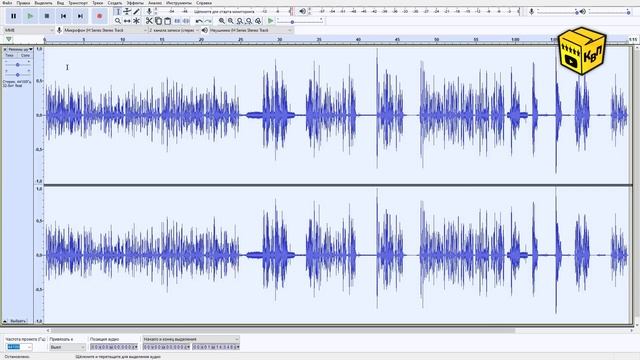This screenshot has height=360, width=640.
Task: Click the Play-at-speed green arrow
Action: point(270,20)
